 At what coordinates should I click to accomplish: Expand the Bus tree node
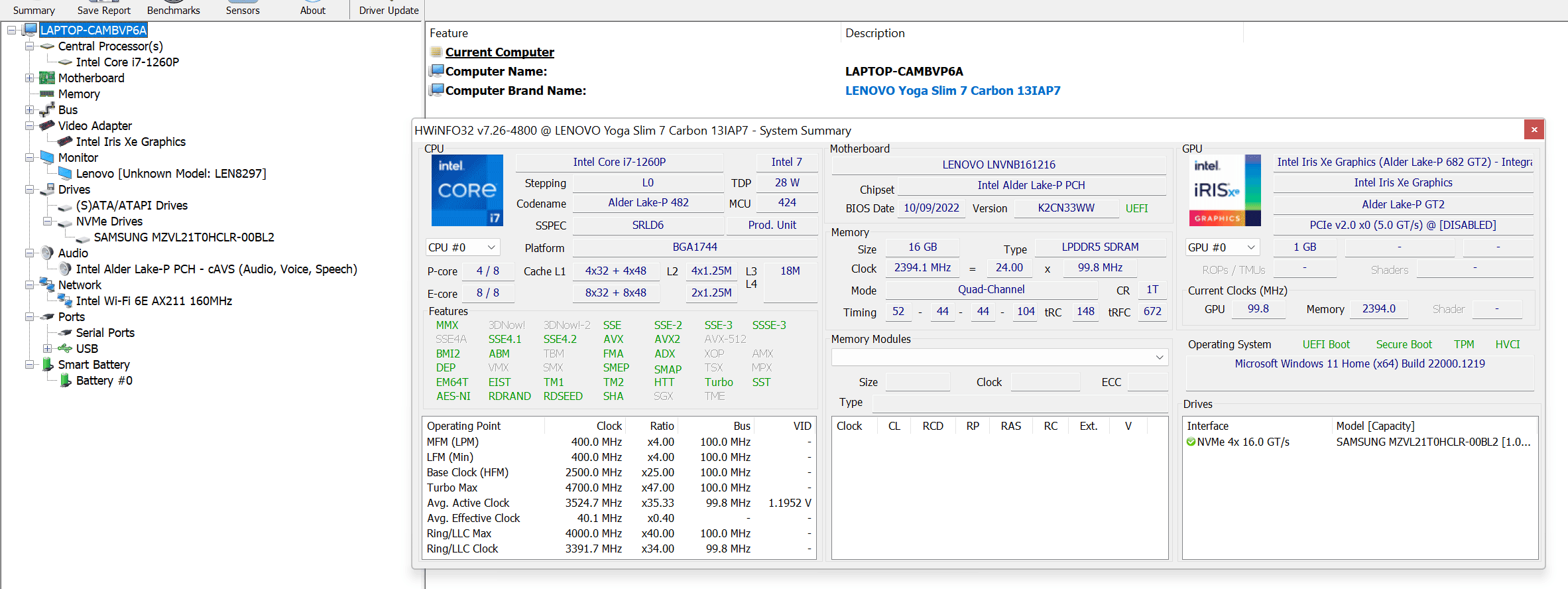click(x=29, y=110)
